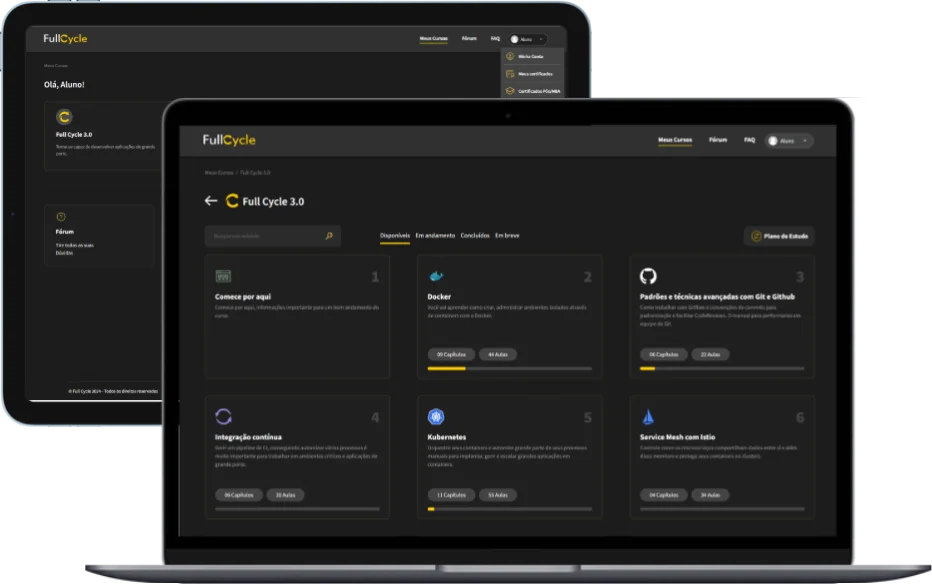Switch to the Em andamento tab
The image size is (932, 584).
coord(435,236)
